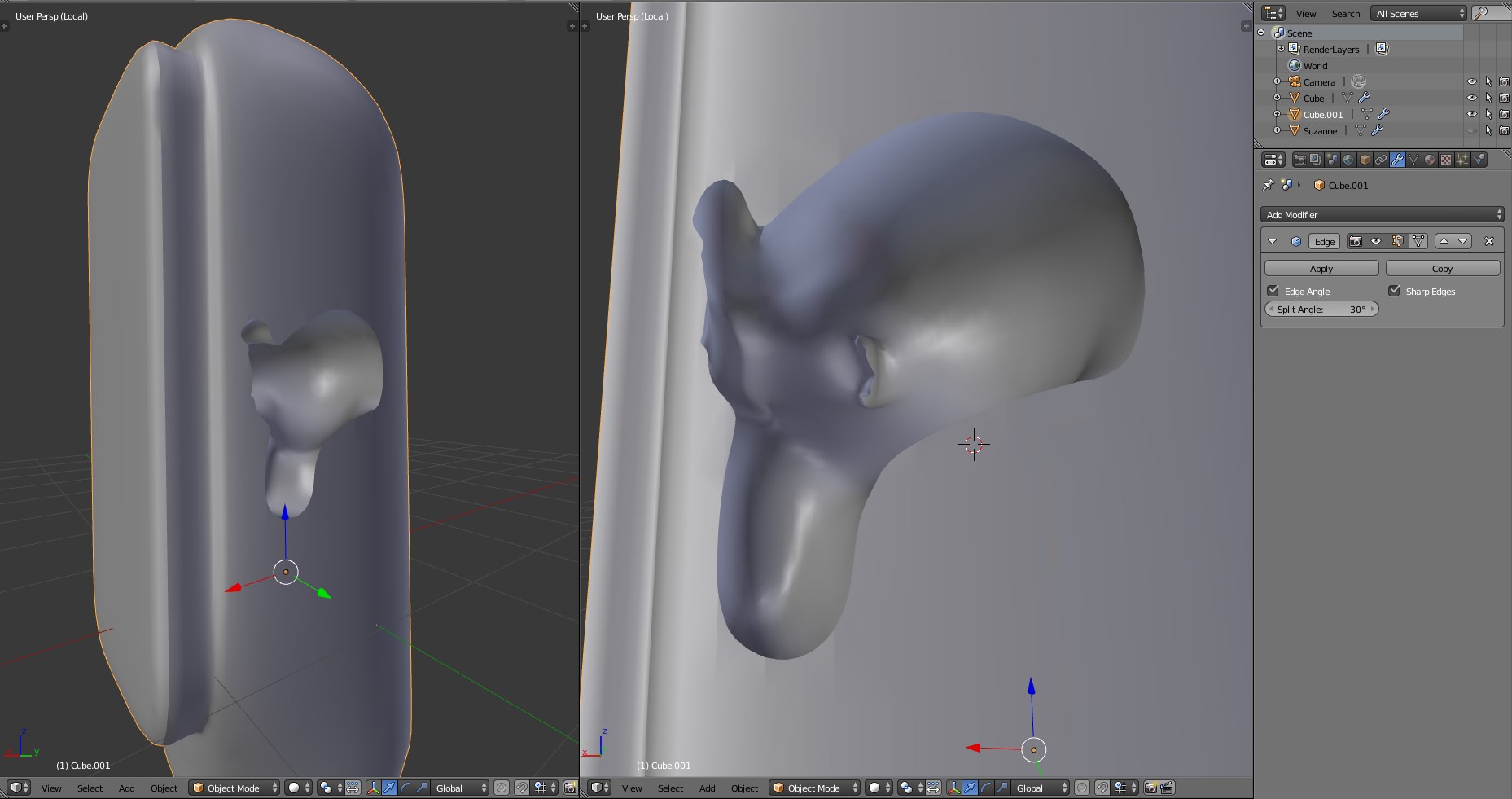Open the Physics properties tab
Screen dimensions: 1512x799
[x=1479, y=160]
